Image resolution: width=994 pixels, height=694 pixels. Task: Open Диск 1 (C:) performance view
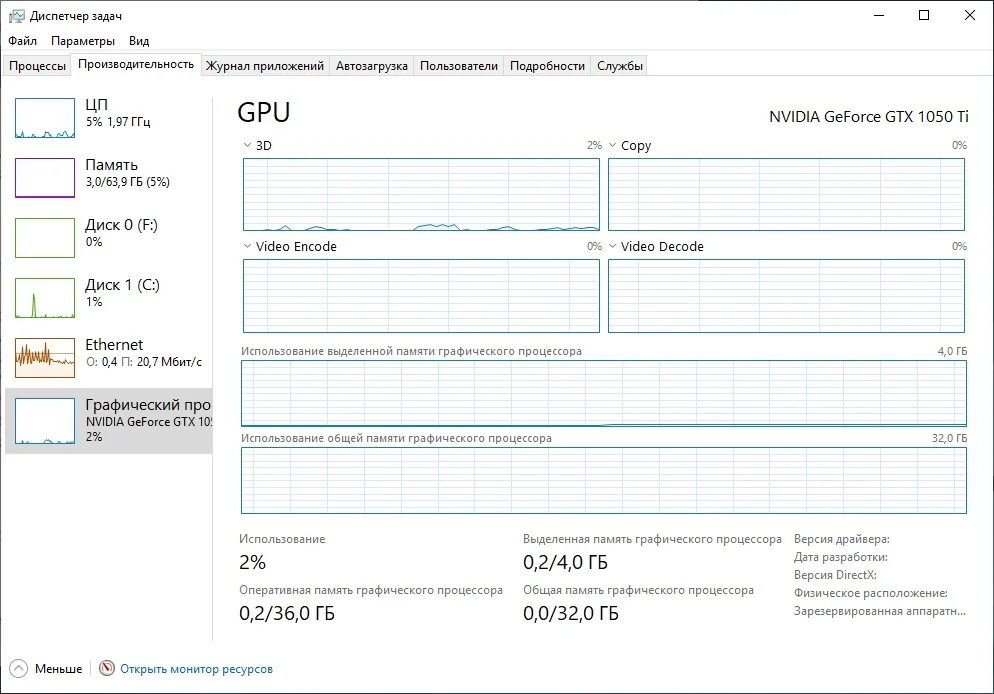45,298
